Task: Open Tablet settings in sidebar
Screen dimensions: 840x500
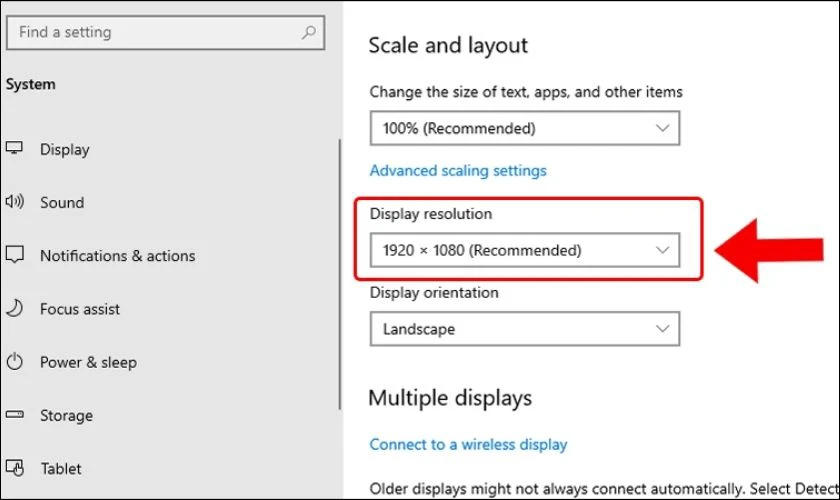Action: [x=61, y=468]
